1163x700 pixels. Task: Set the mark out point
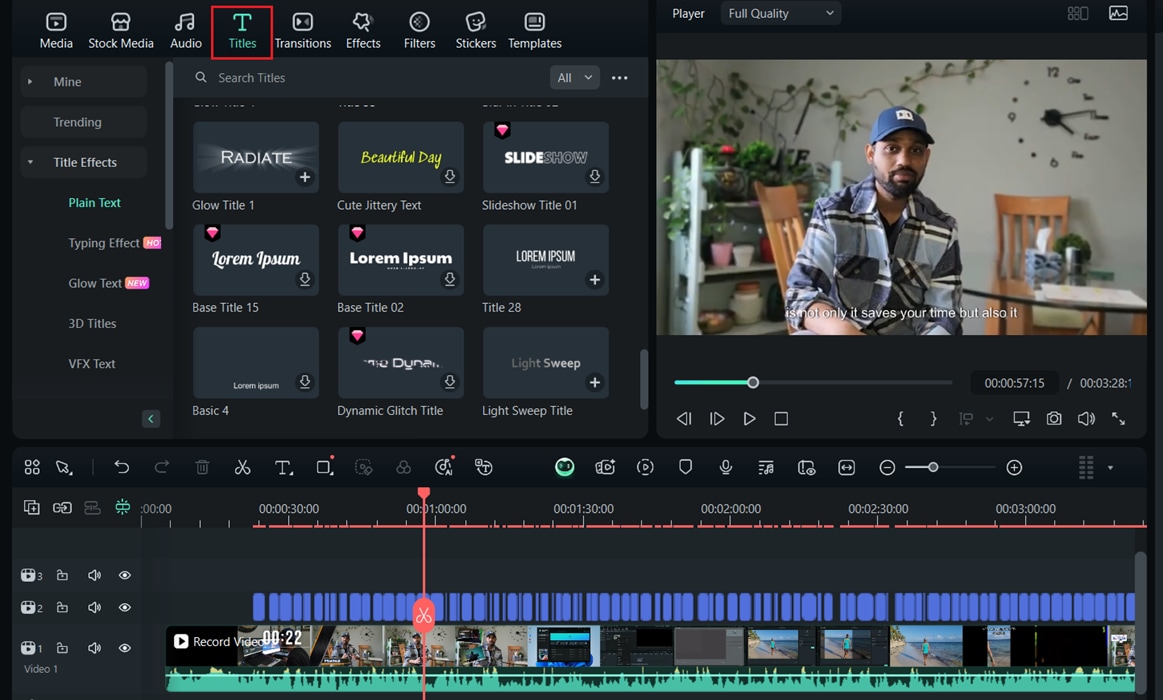[x=933, y=419]
